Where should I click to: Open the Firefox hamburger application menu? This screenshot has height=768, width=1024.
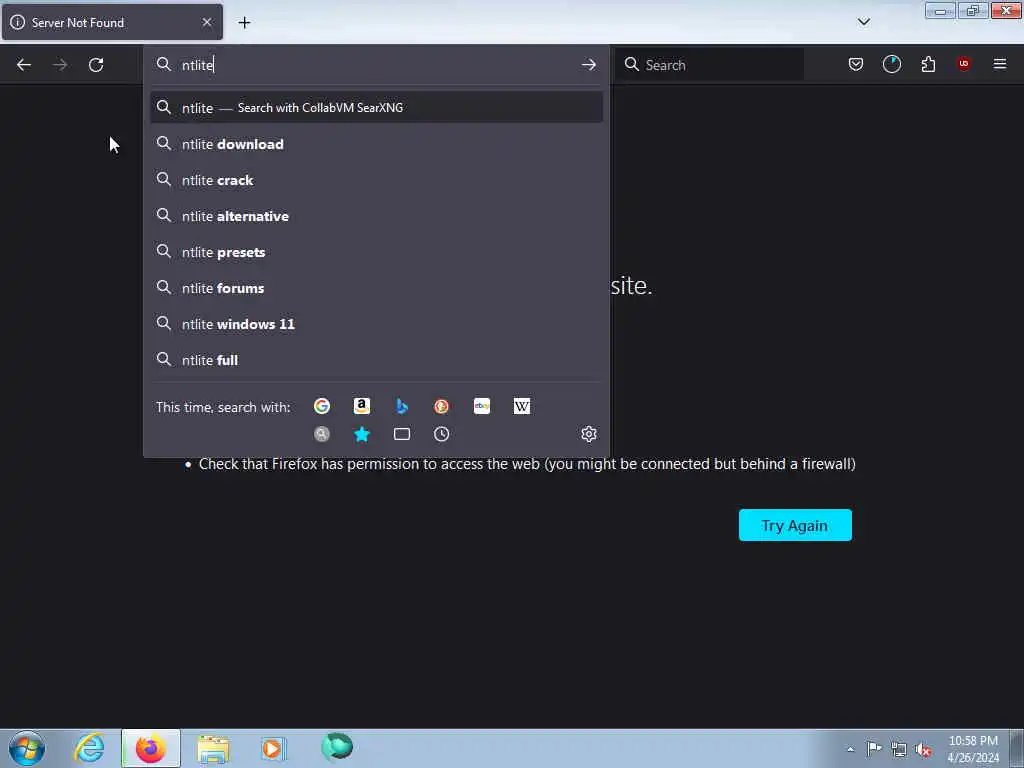click(x=1000, y=64)
